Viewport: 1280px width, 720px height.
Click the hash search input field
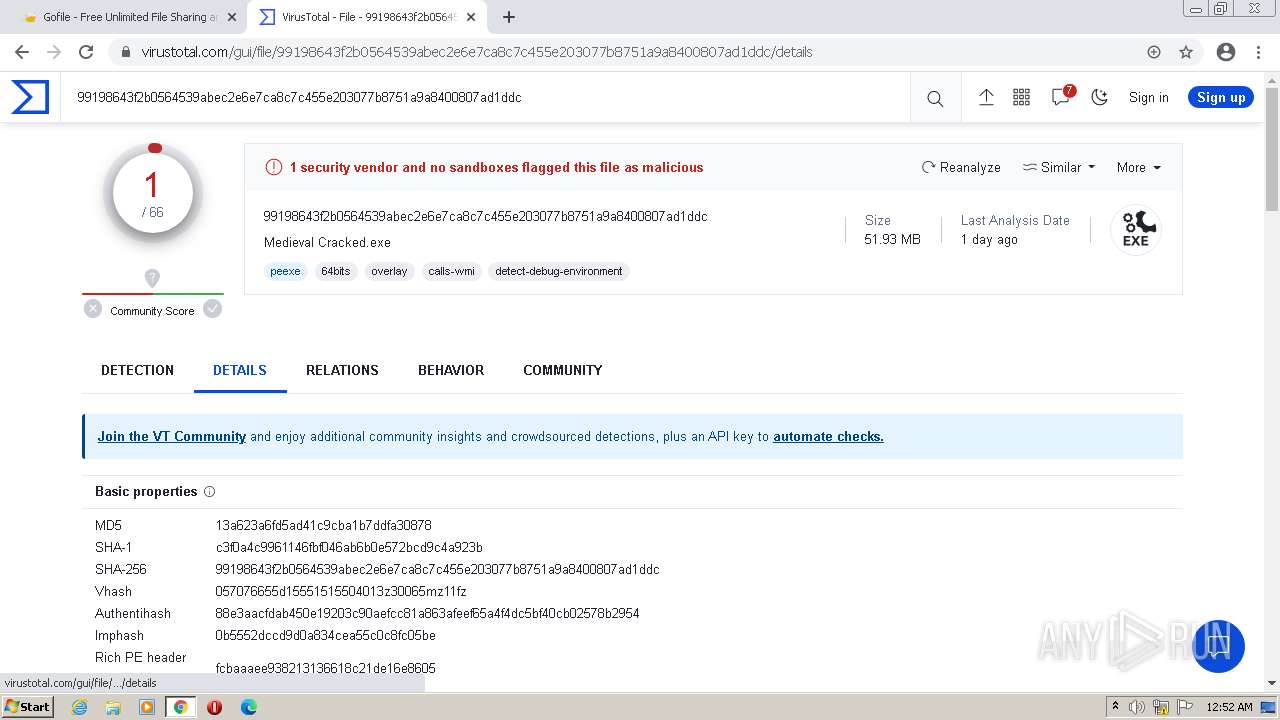coord(485,97)
